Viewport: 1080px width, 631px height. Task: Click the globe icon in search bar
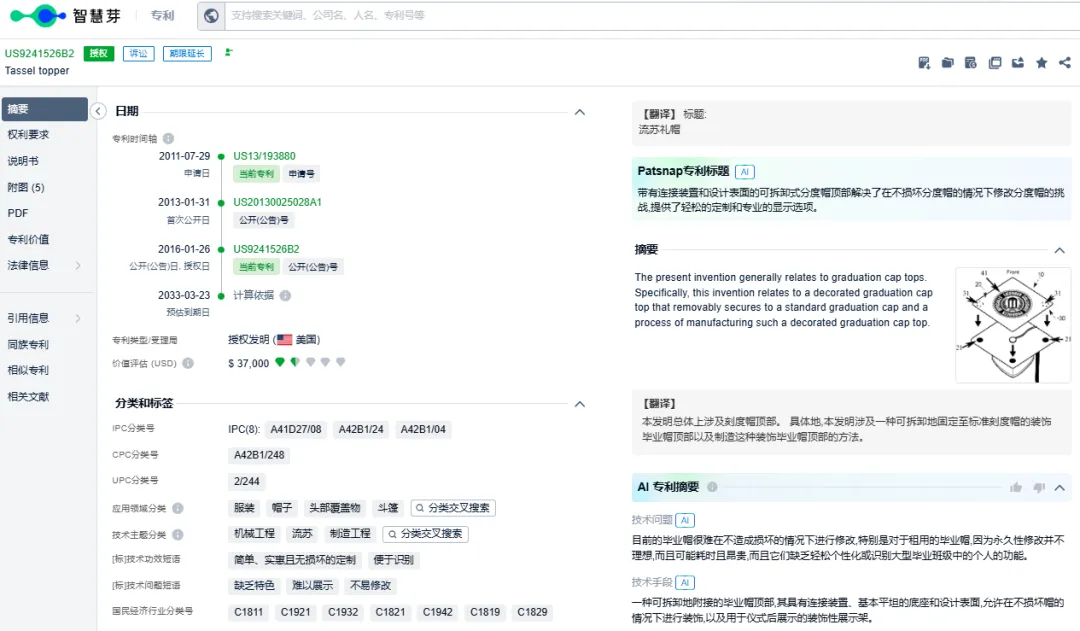[x=210, y=15]
